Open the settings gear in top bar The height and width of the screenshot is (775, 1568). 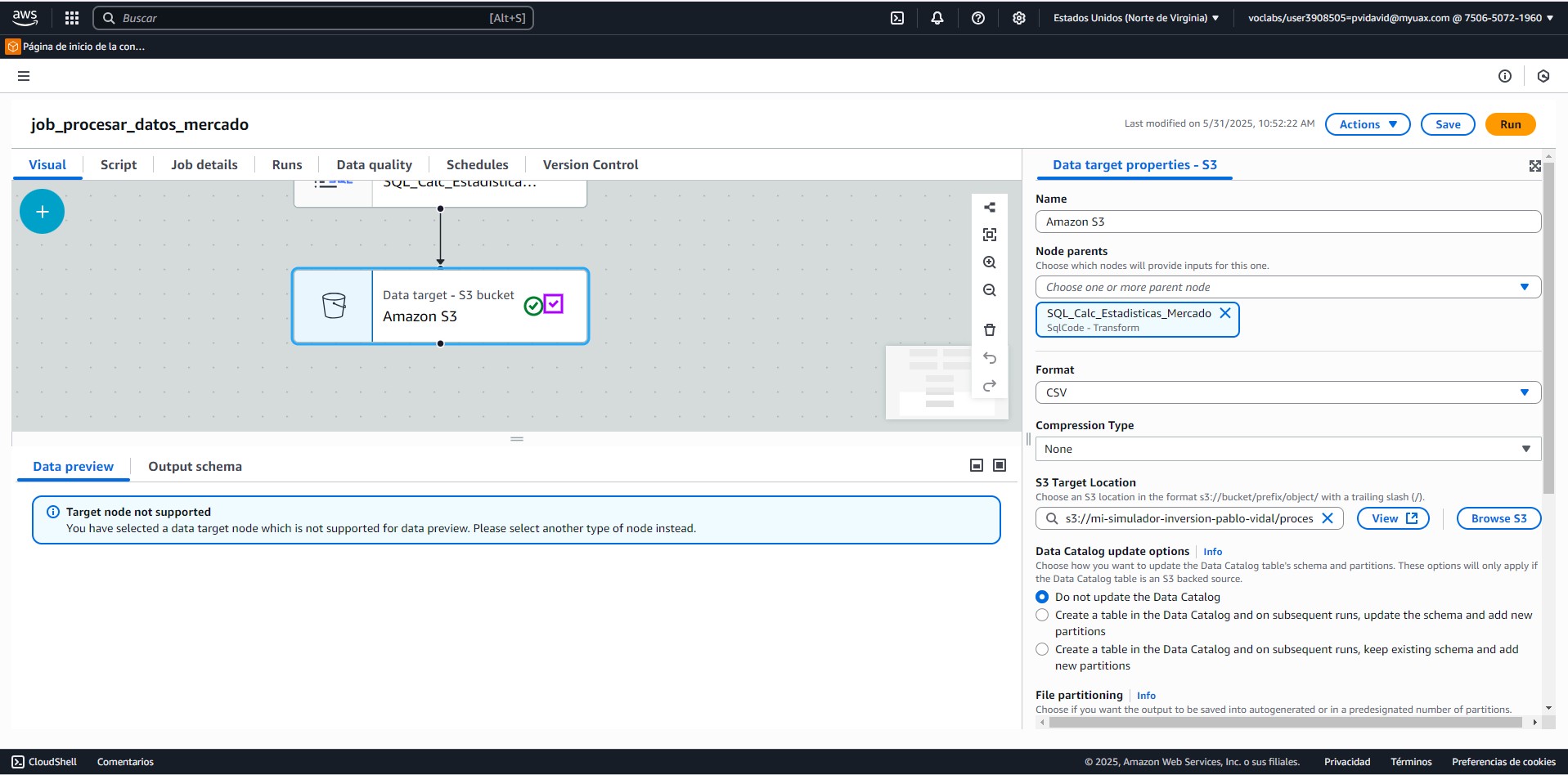click(x=1019, y=18)
